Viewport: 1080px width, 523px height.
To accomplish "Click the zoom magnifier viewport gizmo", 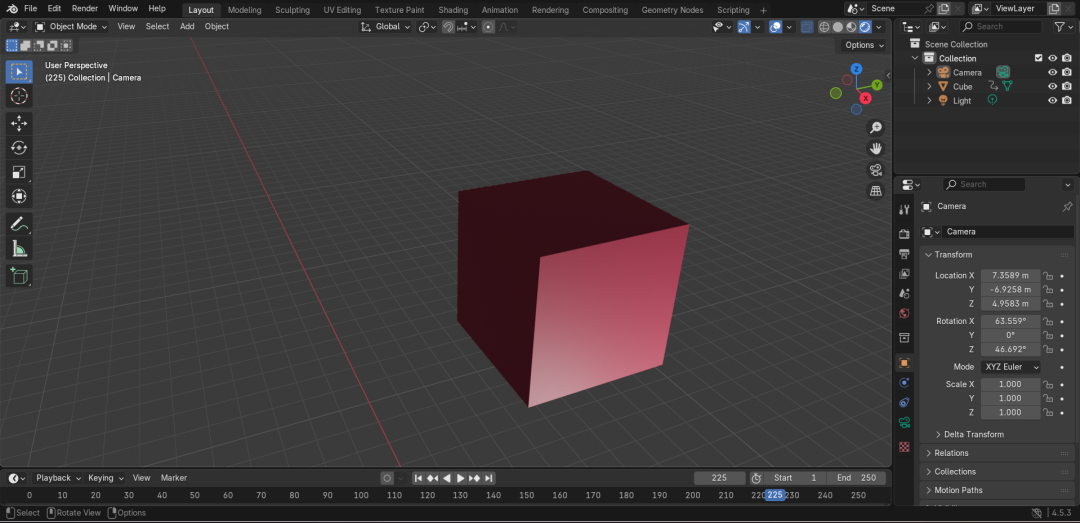I will [876, 127].
